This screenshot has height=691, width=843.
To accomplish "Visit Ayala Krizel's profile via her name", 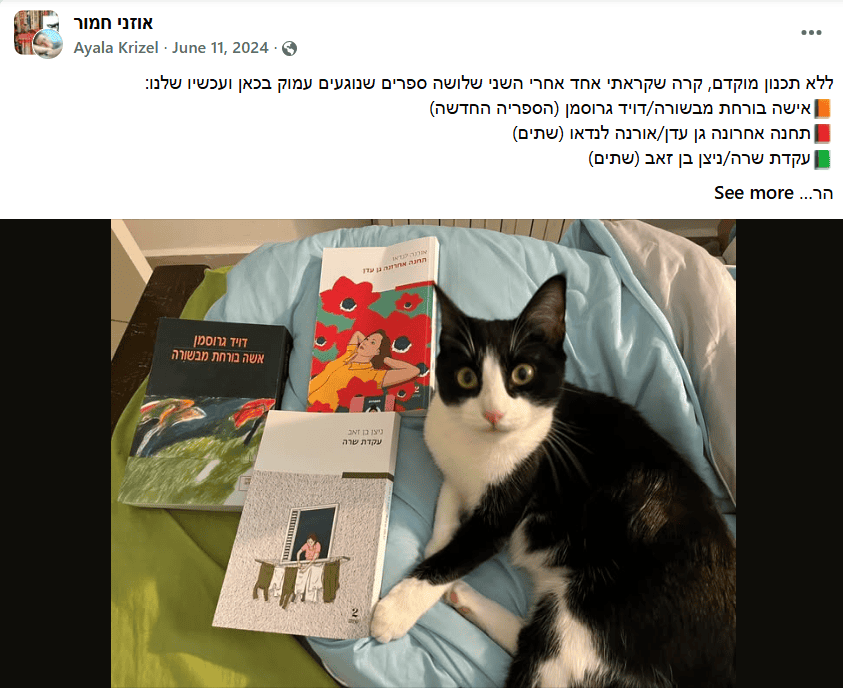I will click(116, 48).
